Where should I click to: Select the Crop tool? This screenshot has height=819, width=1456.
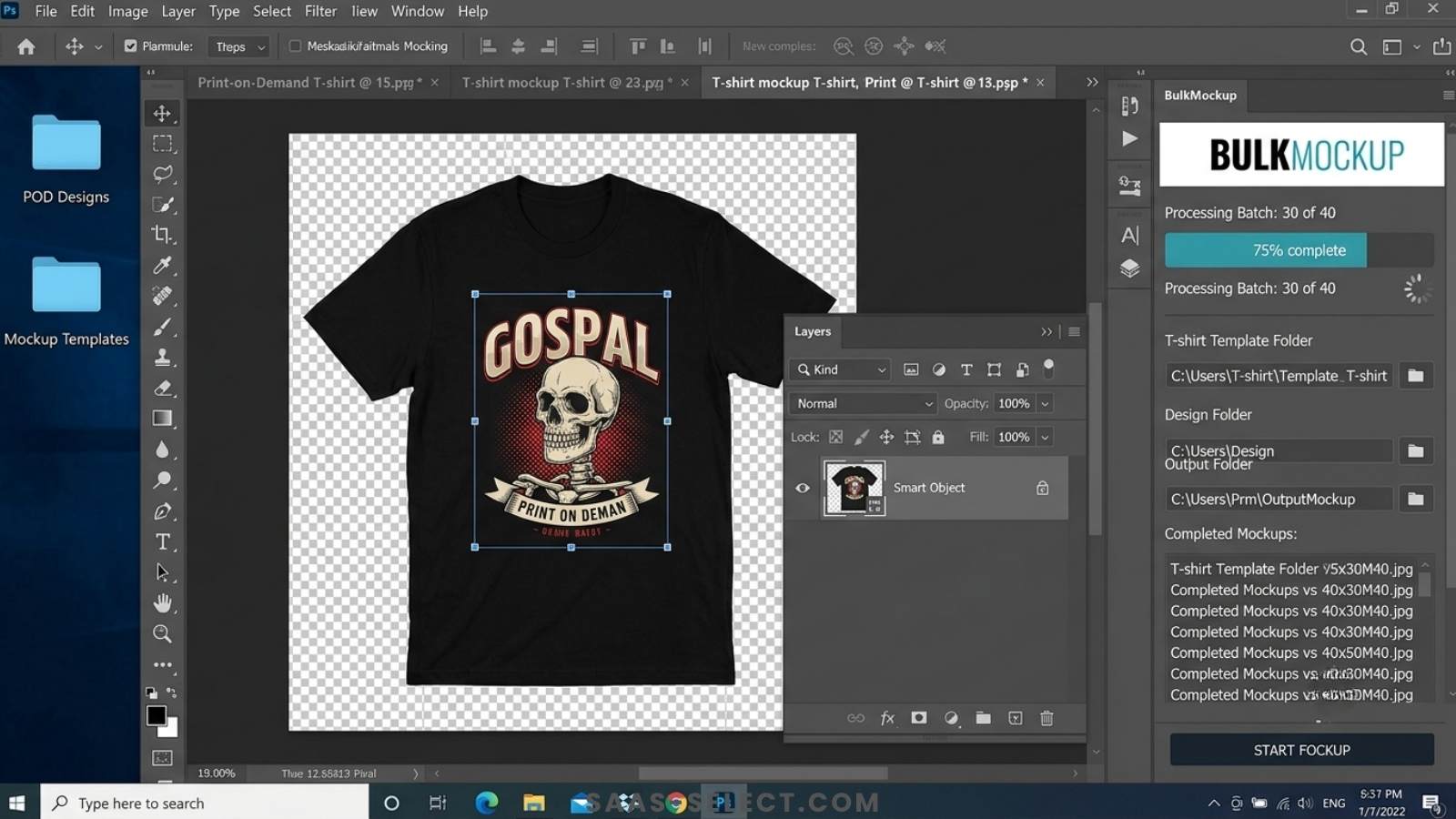click(x=162, y=235)
